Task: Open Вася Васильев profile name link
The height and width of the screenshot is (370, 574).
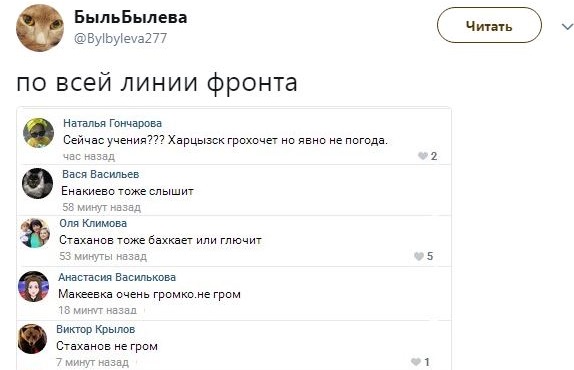Action: click(x=101, y=174)
